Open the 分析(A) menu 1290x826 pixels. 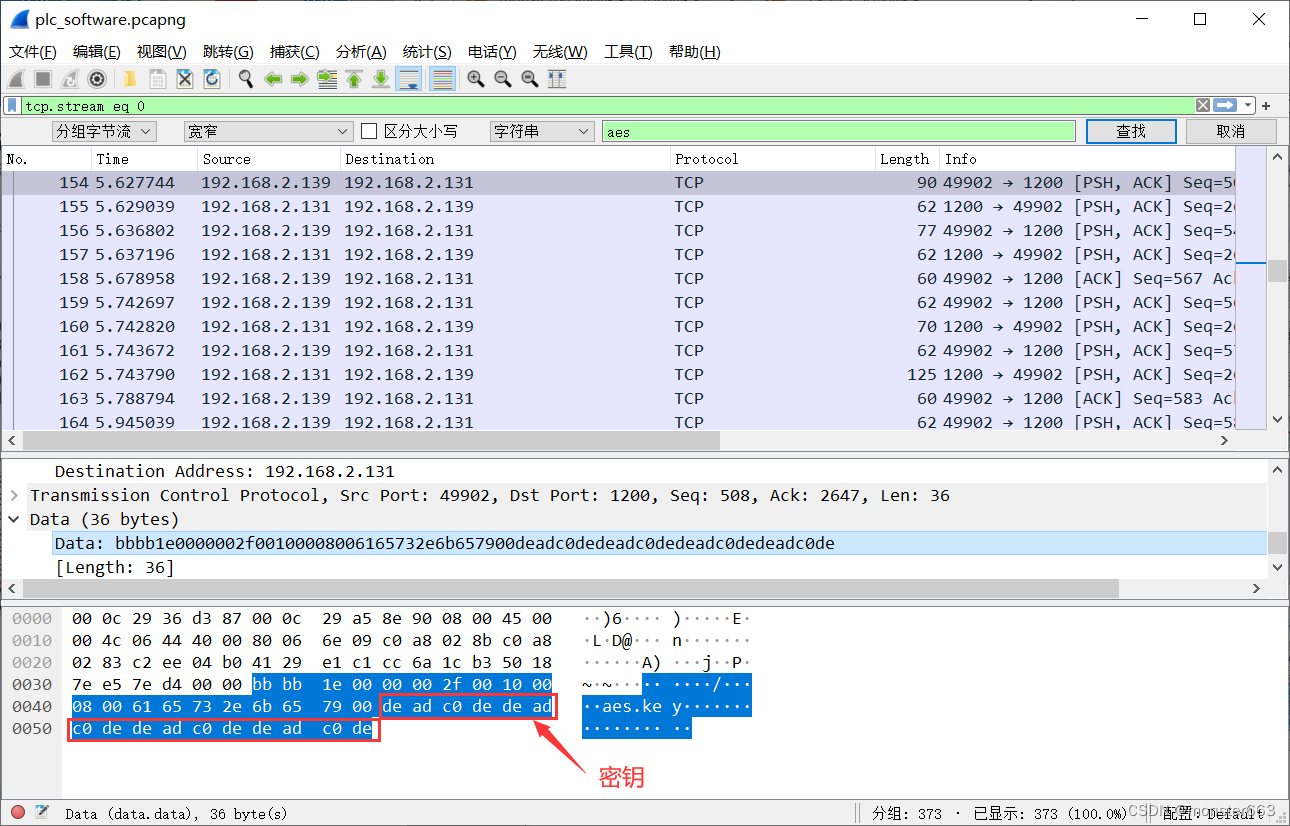pyautogui.click(x=361, y=52)
